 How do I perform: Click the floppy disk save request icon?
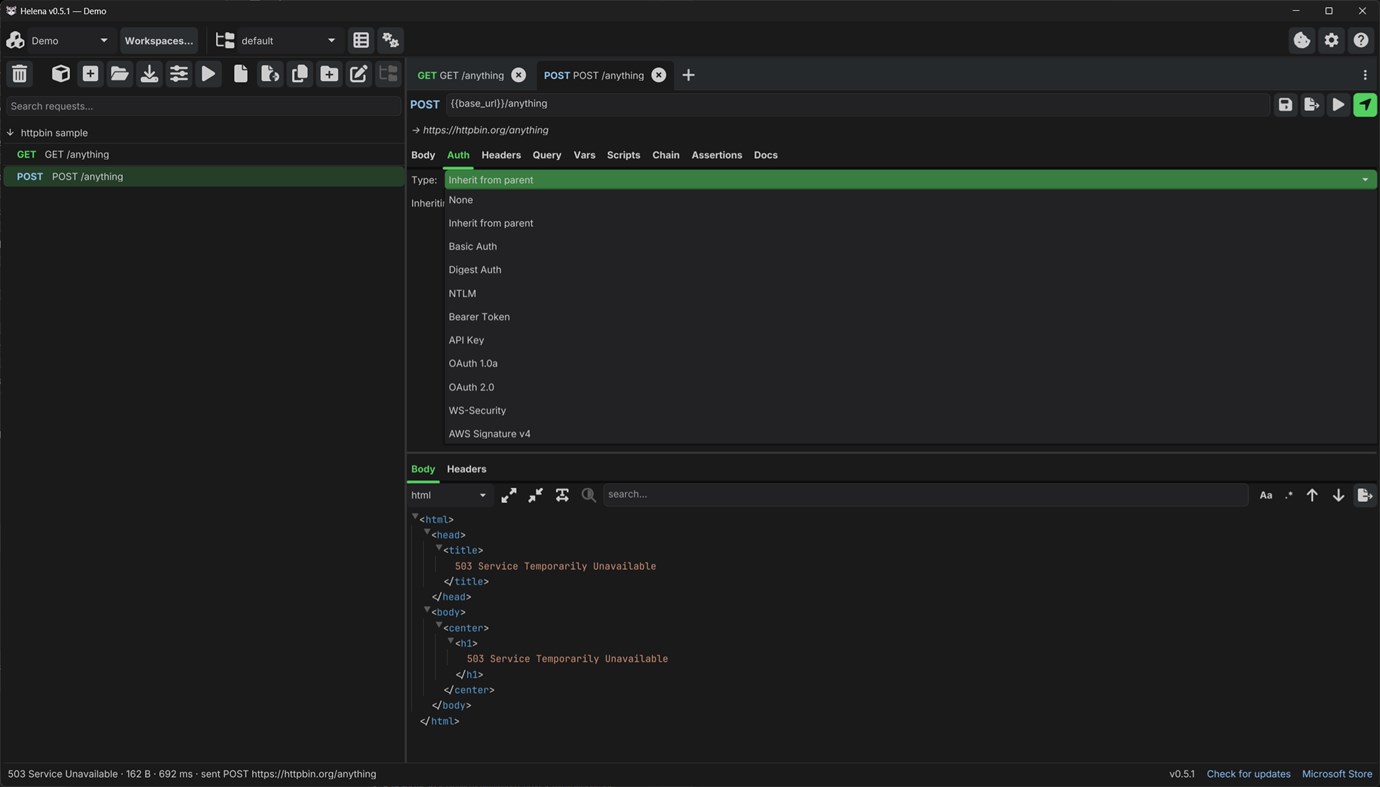(1285, 104)
